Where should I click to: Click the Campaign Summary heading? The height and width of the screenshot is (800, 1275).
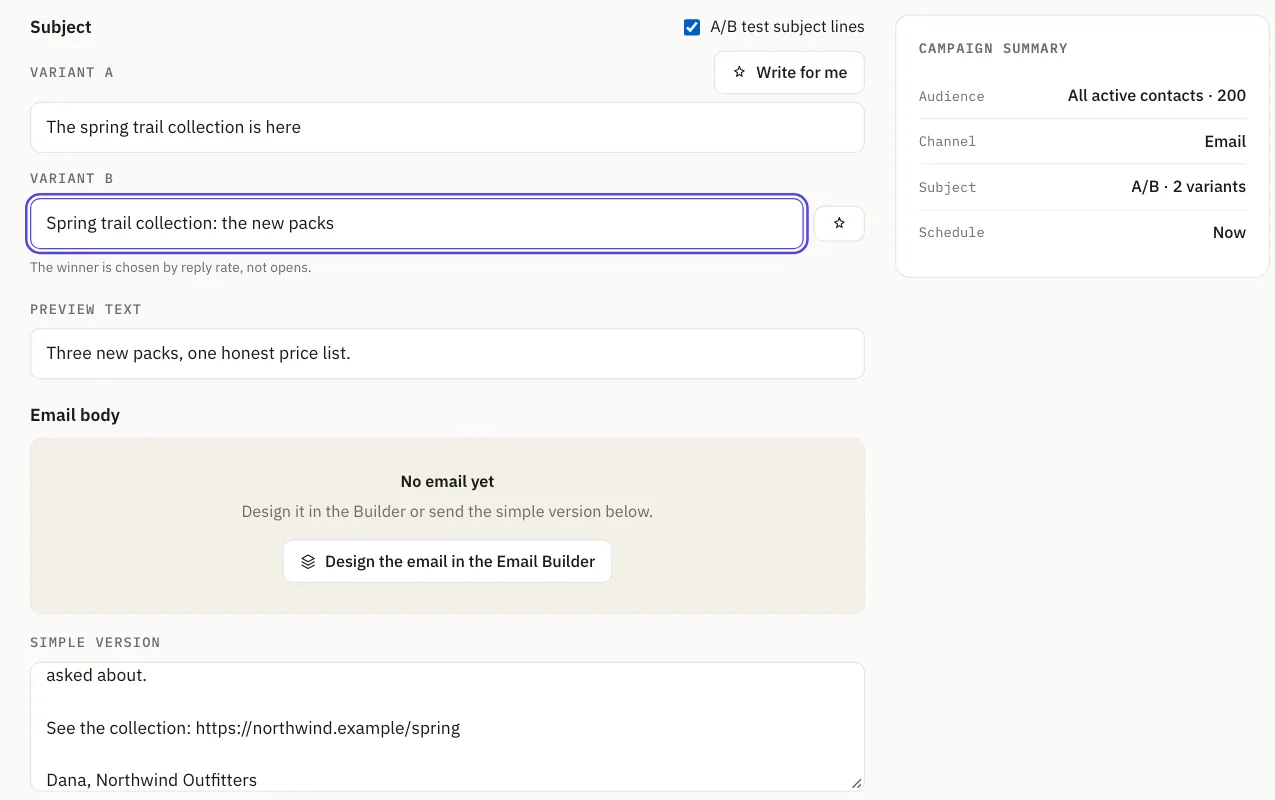(x=993, y=48)
